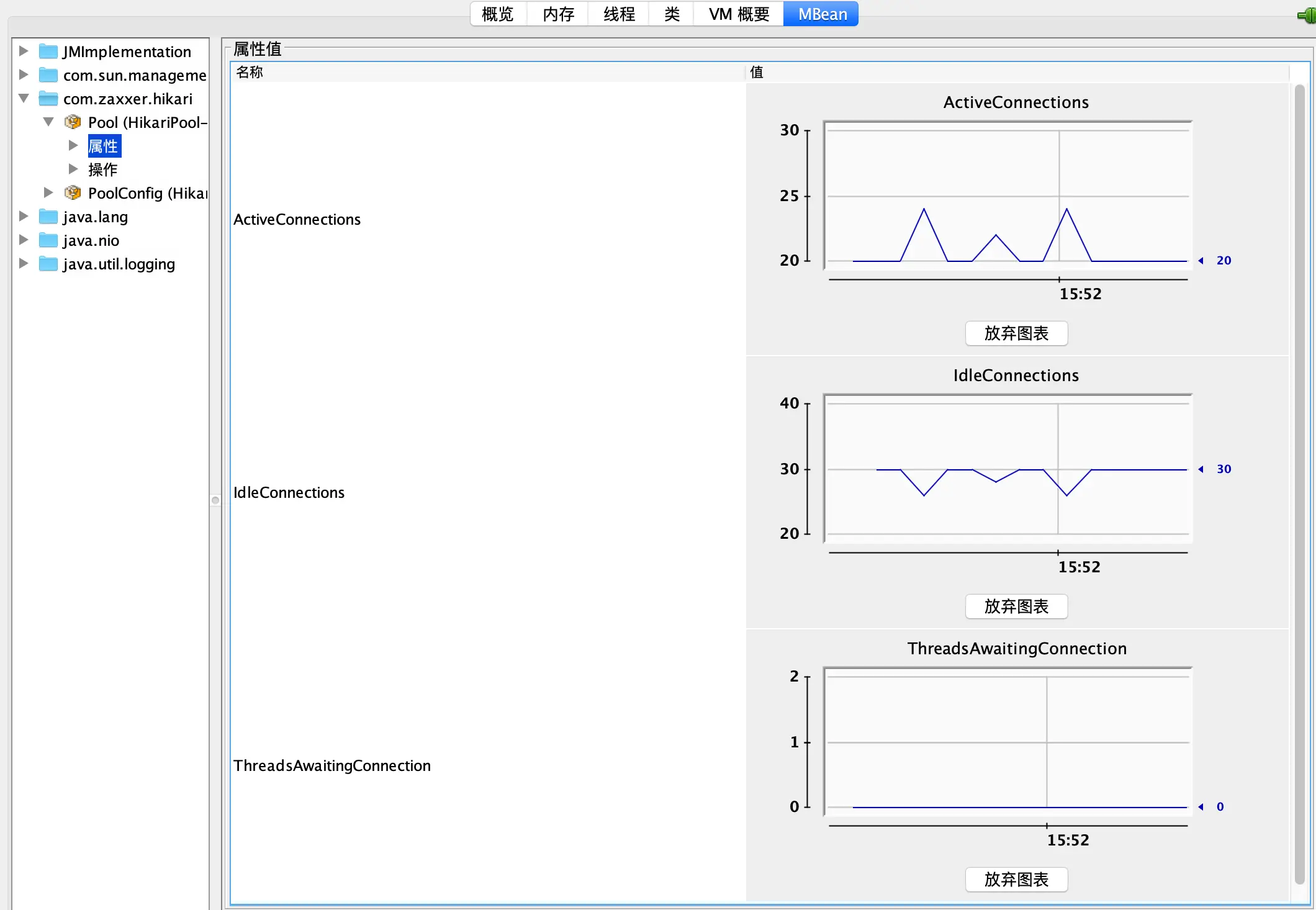Click the java.lang folder icon

[x=48, y=217]
